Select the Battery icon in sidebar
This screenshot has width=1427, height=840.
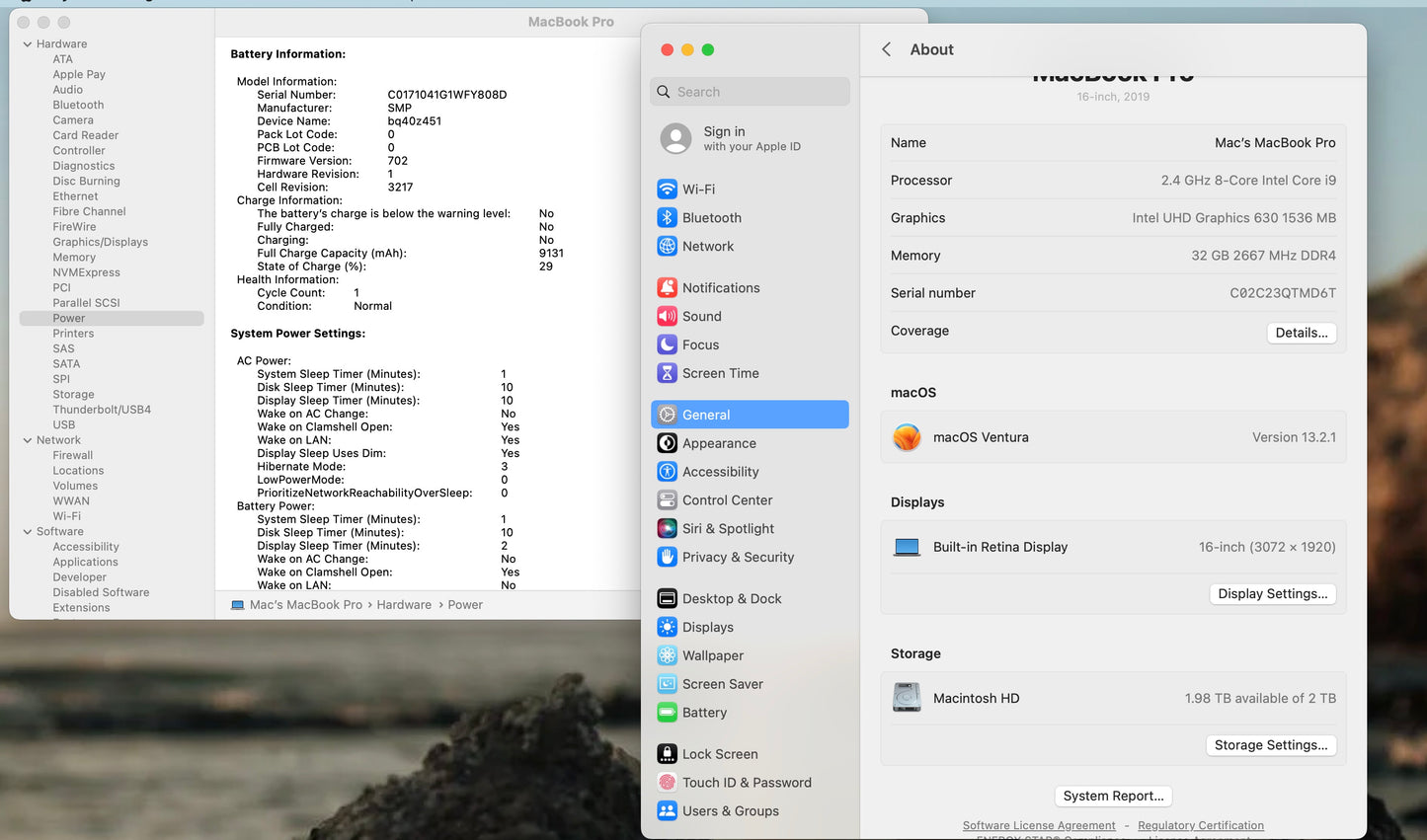[x=667, y=713]
